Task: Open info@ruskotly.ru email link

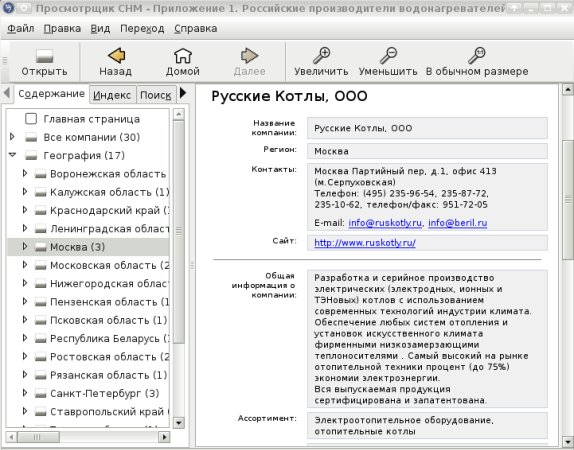Action: pos(385,223)
